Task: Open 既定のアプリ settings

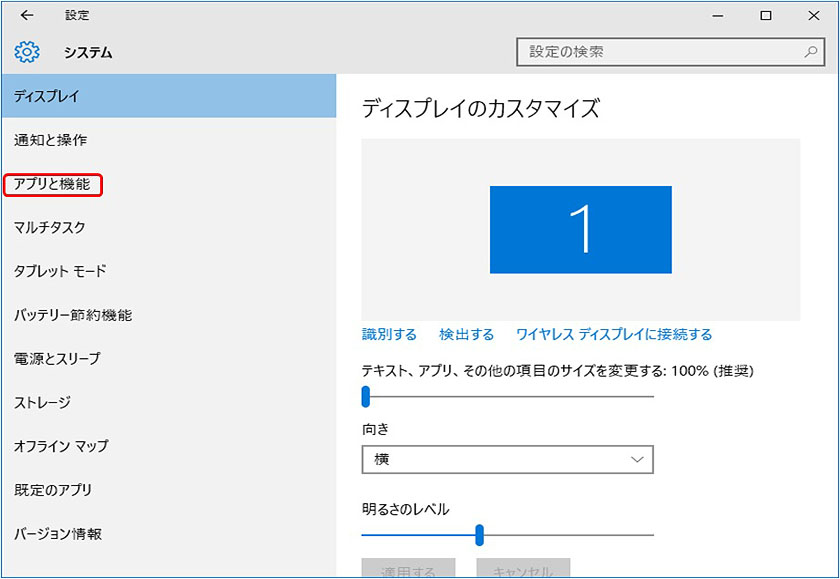Action: 169,490
